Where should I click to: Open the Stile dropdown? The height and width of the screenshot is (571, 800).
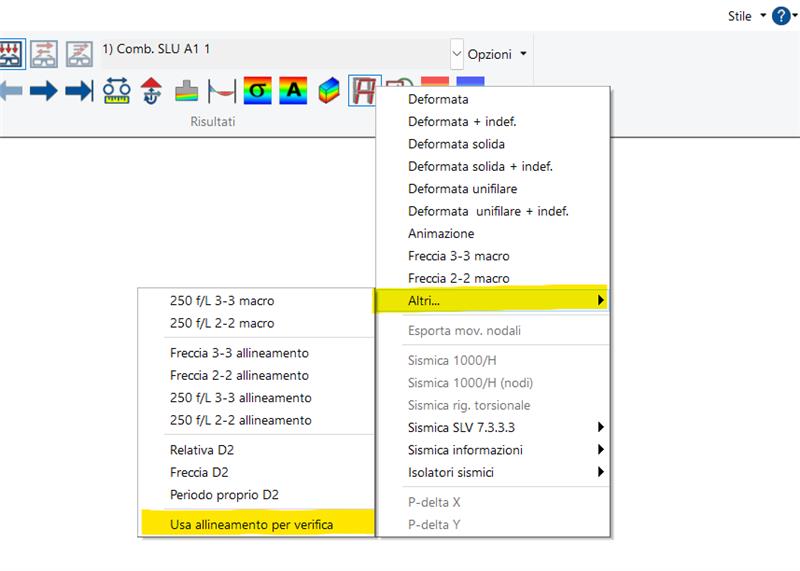tap(747, 16)
